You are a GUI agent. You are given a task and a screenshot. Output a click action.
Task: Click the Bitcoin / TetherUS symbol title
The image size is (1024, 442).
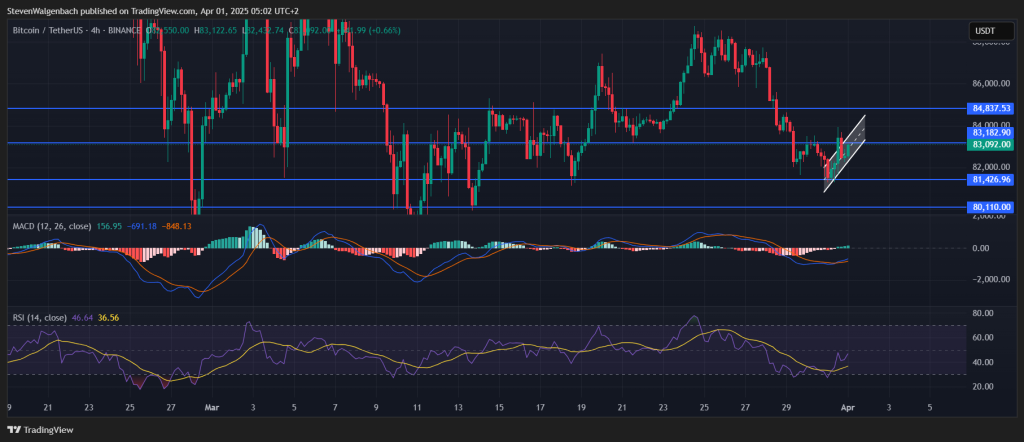(x=60, y=31)
